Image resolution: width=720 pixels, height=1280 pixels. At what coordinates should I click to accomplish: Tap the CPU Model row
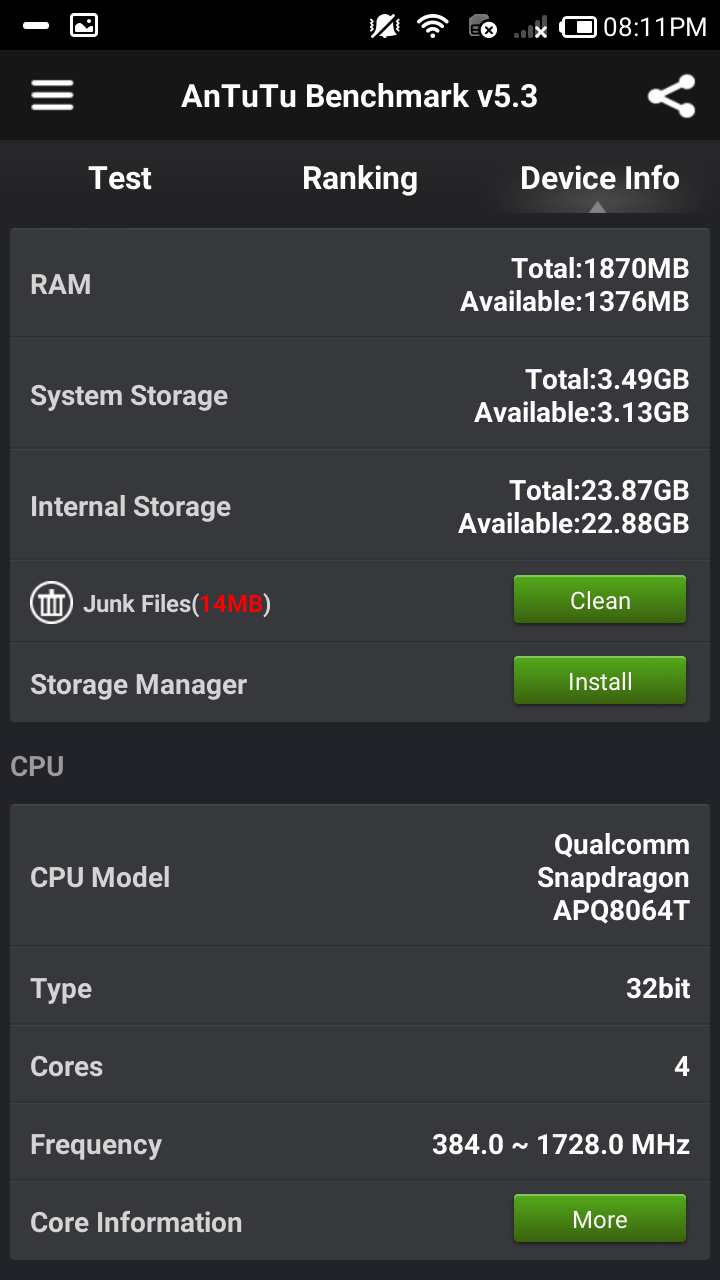coord(360,877)
